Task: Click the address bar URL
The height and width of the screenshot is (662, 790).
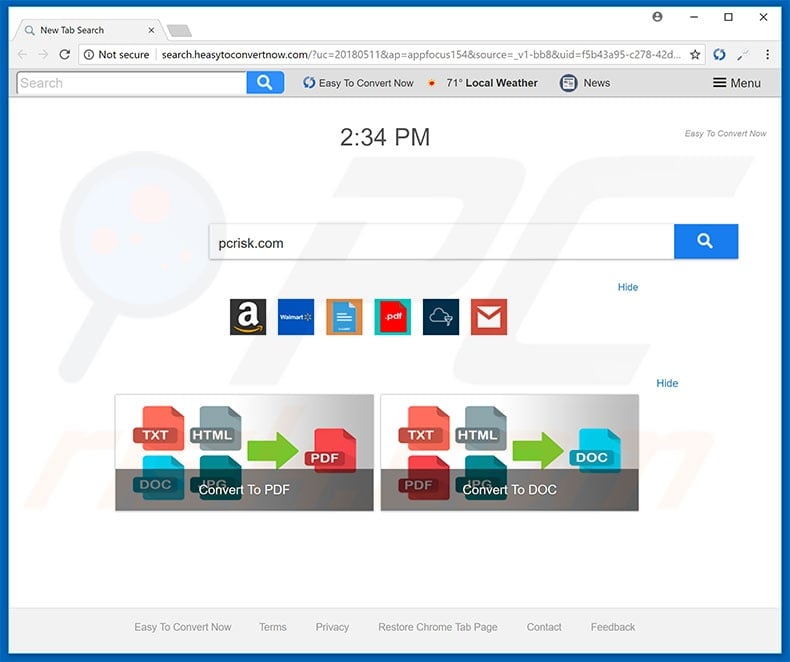Action: (421, 54)
